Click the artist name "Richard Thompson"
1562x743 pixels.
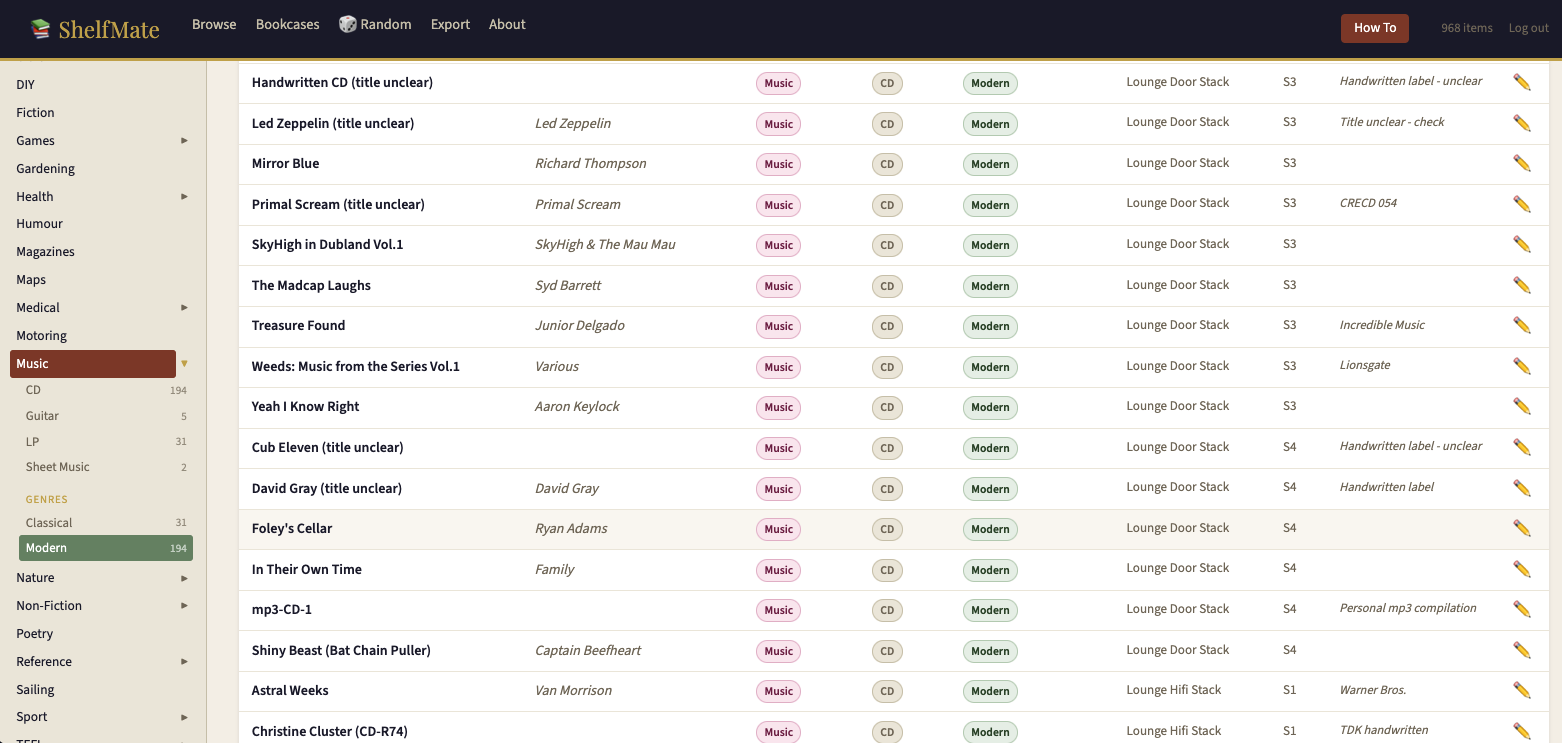[x=590, y=163]
